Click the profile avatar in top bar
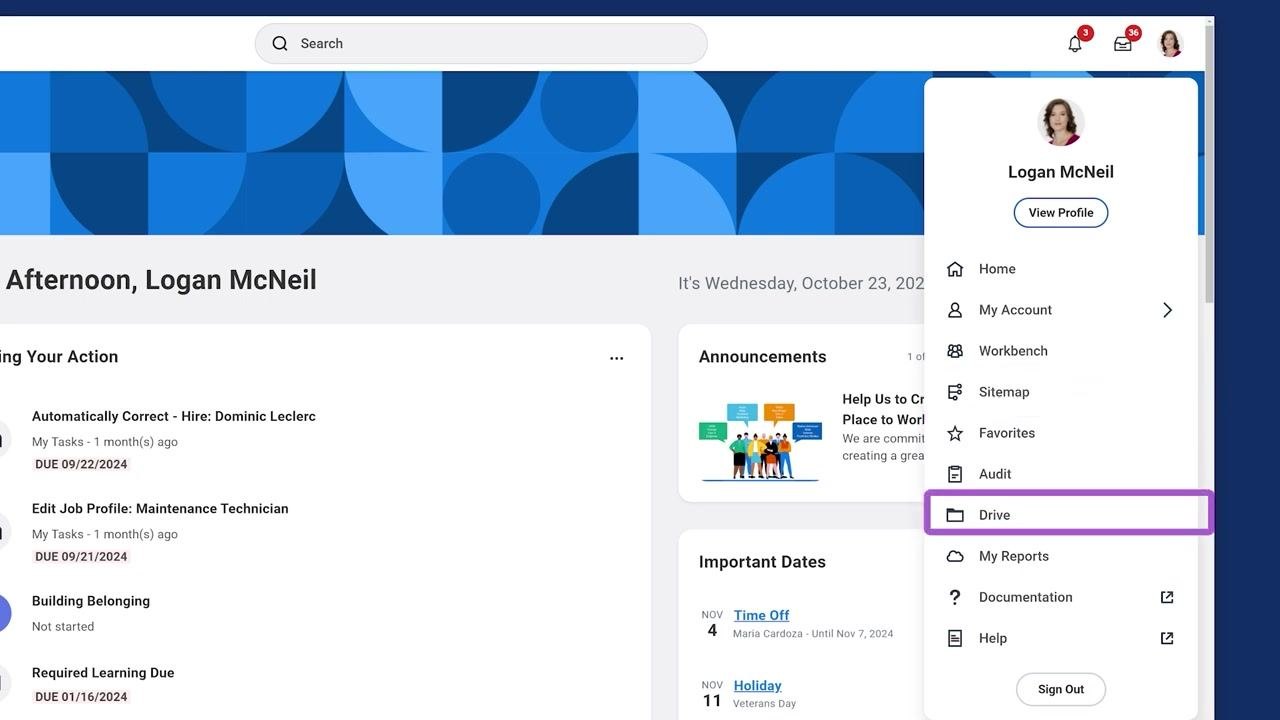Image resolution: width=1280 pixels, height=720 pixels. [x=1170, y=43]
